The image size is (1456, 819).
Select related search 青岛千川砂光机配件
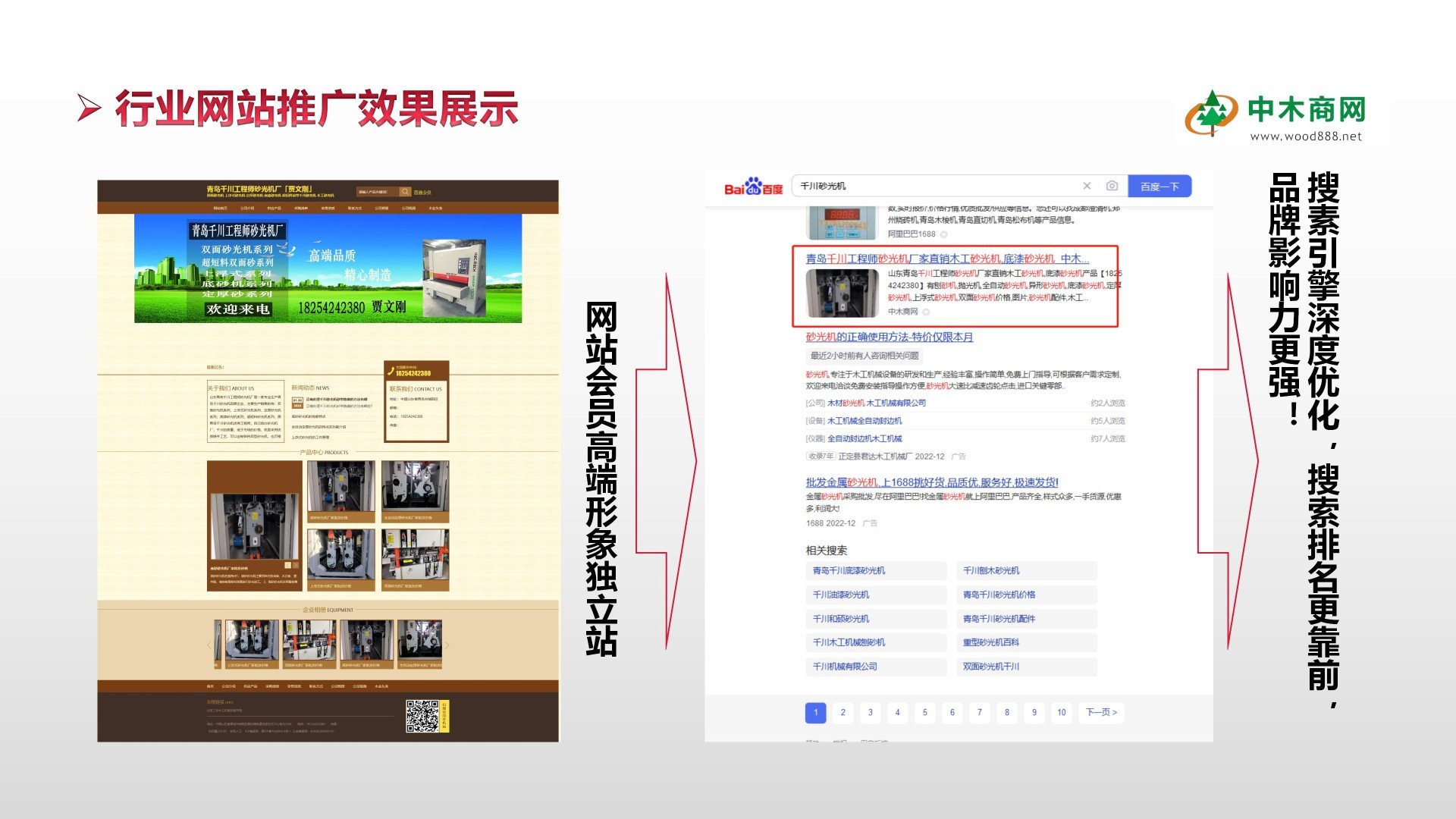point(1026,619)
